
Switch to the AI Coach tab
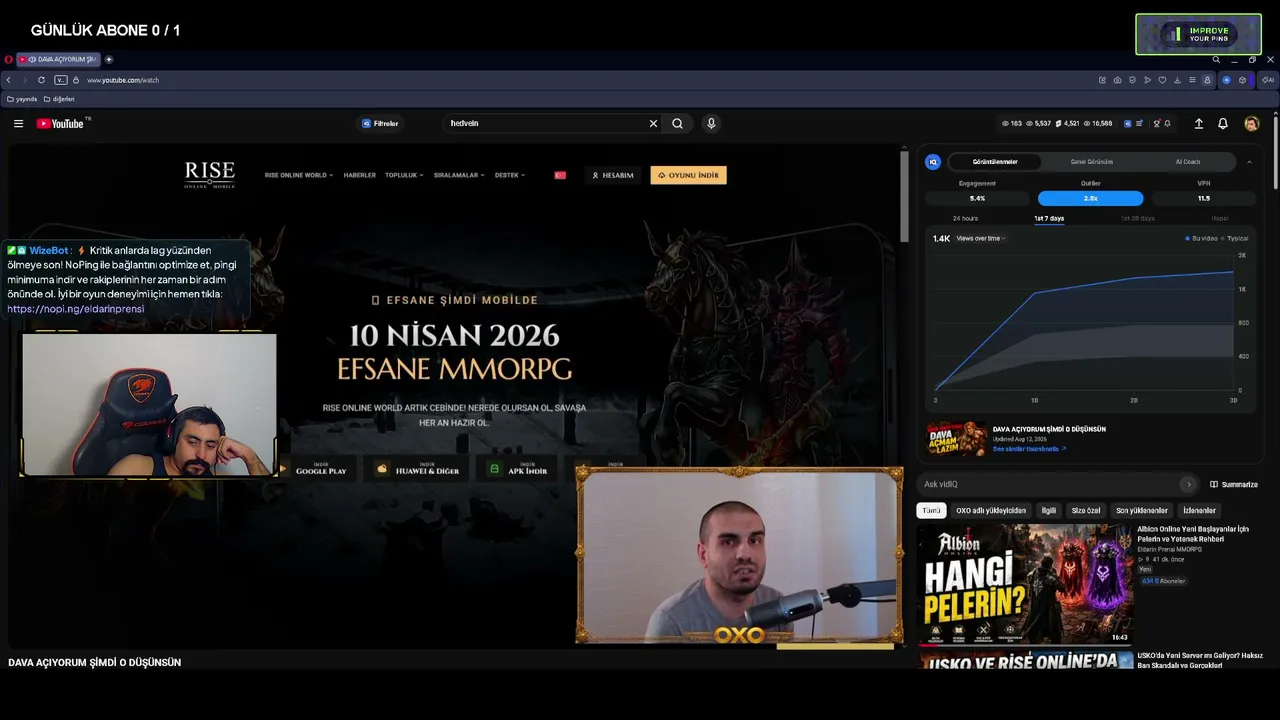tap(1188, 162)
